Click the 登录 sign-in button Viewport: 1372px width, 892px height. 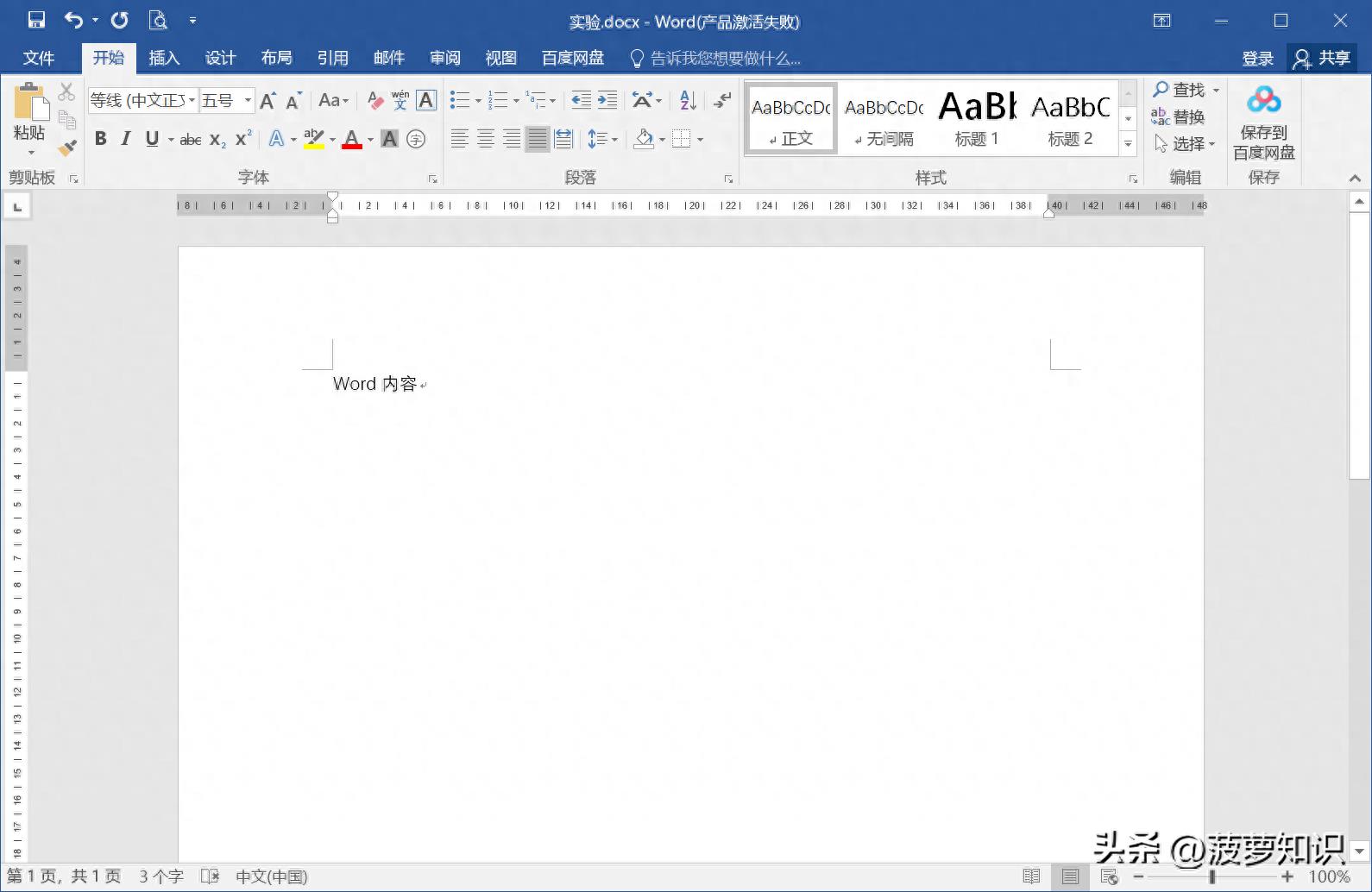(1257, 58)
